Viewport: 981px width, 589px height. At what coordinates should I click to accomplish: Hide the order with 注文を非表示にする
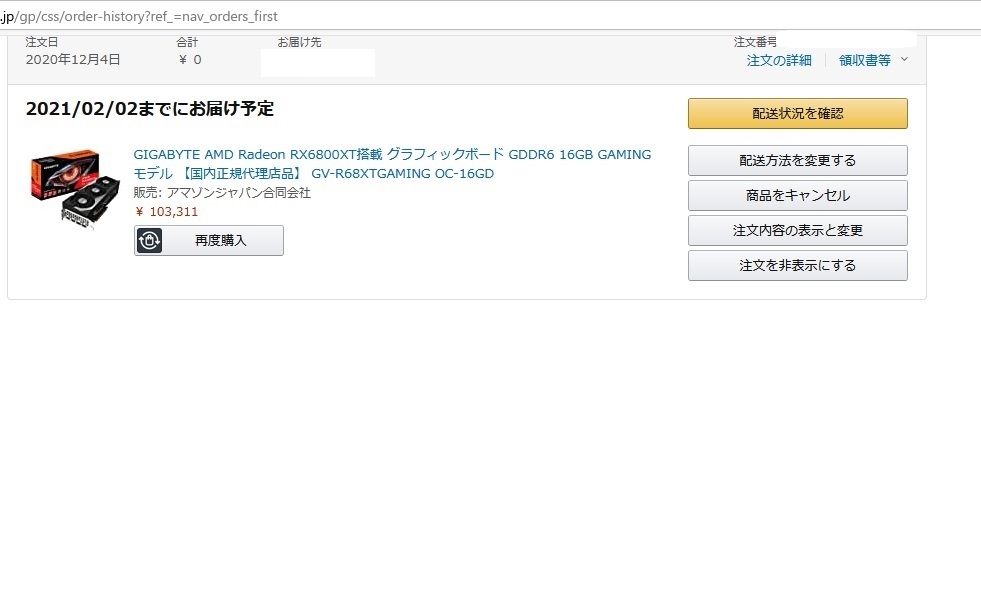[x=797, y=265]
